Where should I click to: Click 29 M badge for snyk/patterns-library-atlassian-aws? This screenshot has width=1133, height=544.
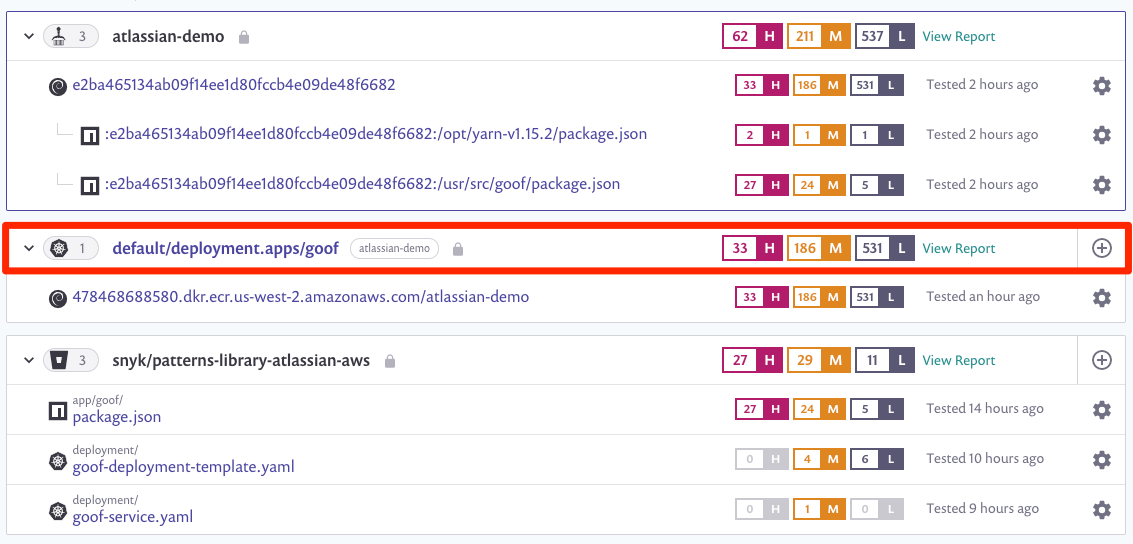point(819,360)
